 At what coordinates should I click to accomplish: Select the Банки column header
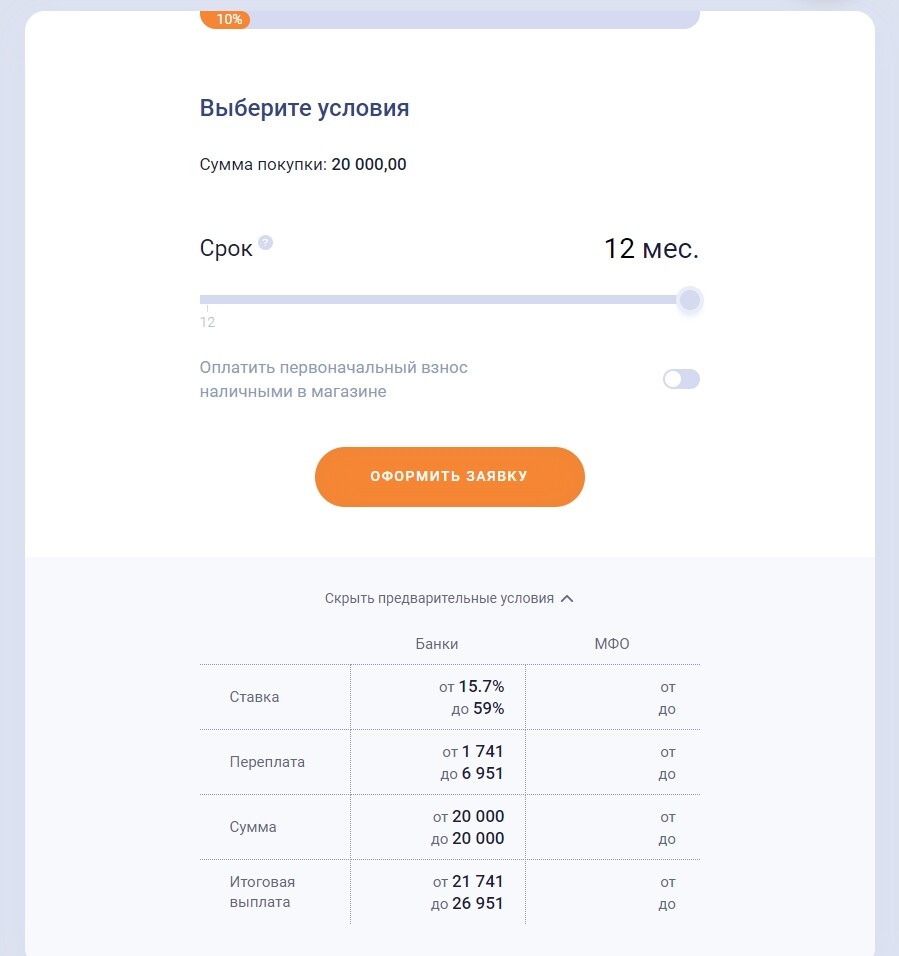[x=437, y=644]
